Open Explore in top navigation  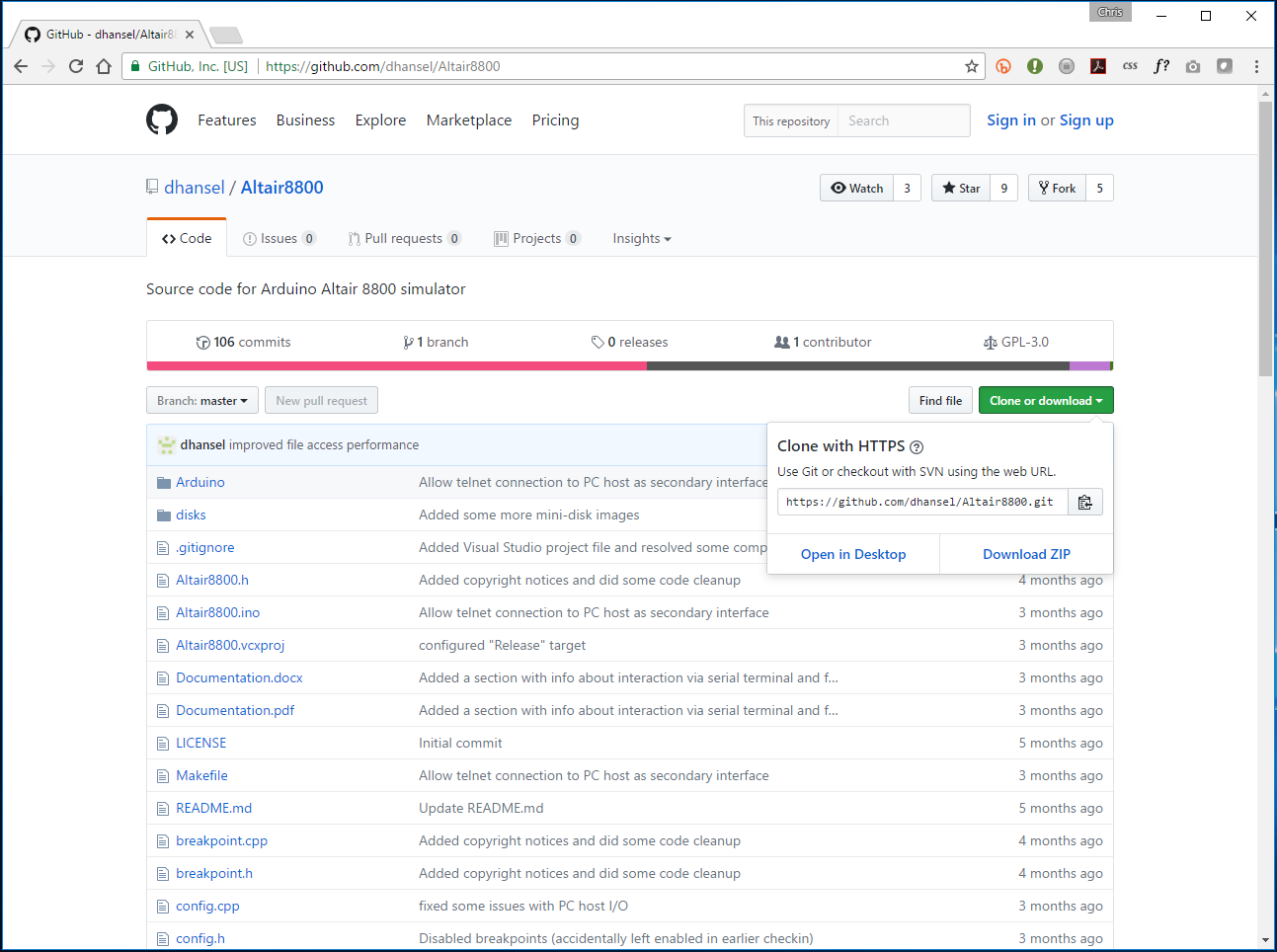coord(380,119)
